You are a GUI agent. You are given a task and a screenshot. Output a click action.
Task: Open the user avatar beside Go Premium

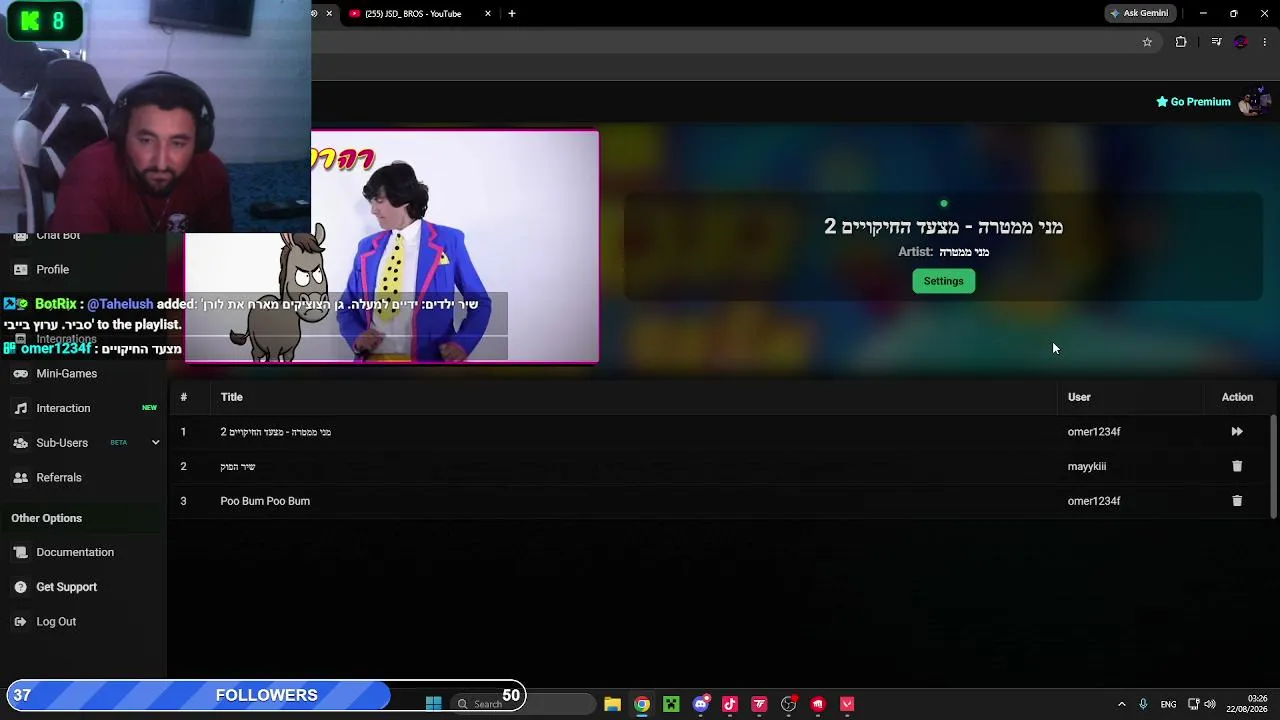(1254, 101)
